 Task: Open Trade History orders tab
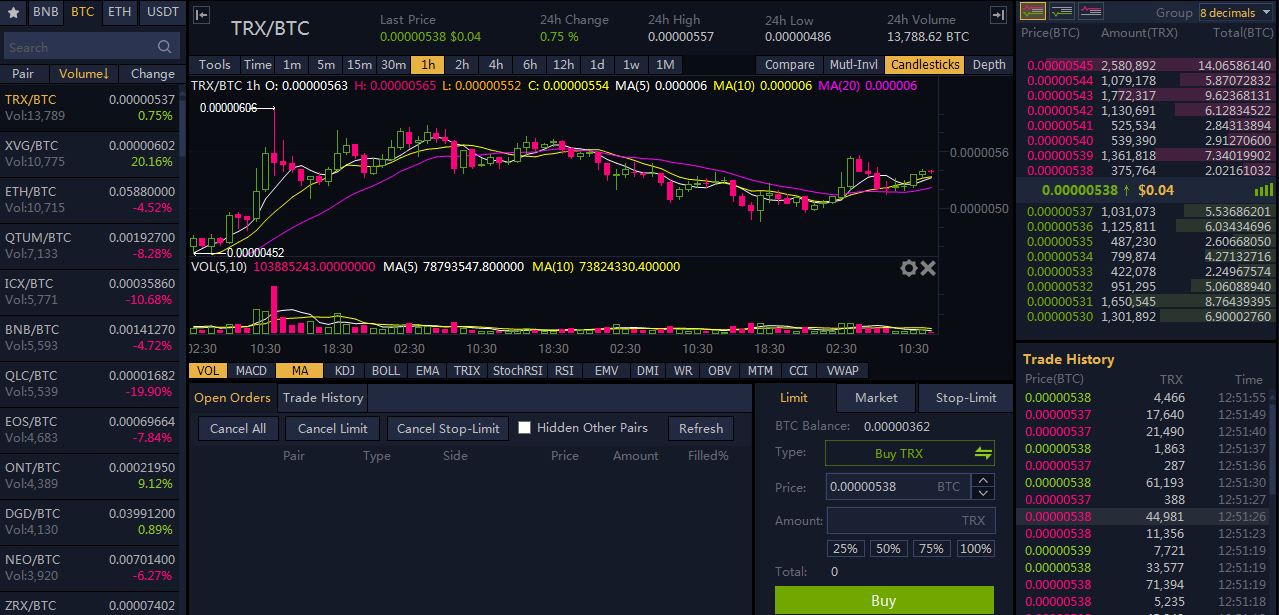tap(323, 397)
